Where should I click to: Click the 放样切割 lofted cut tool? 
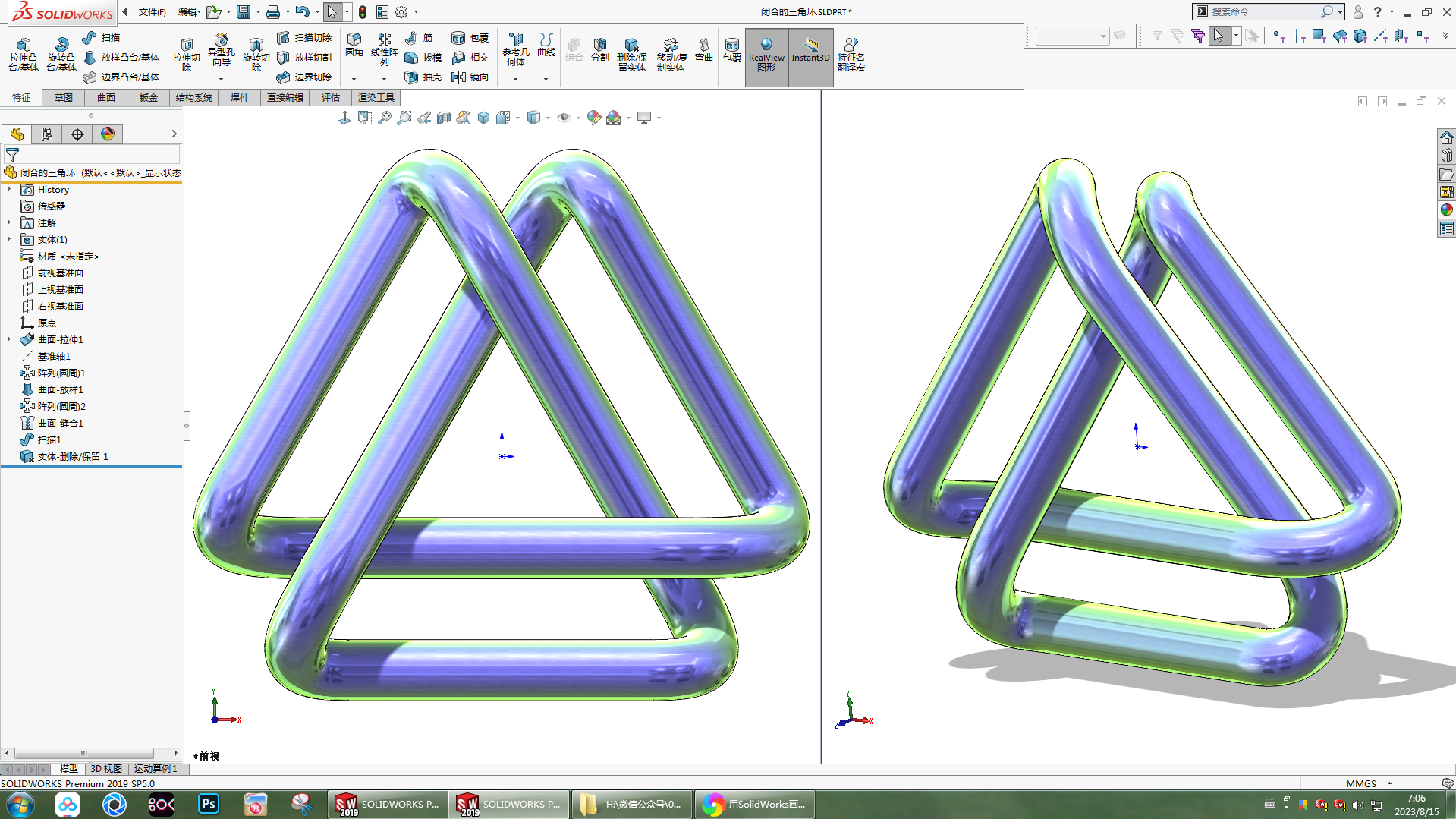(x=304, y=57)
